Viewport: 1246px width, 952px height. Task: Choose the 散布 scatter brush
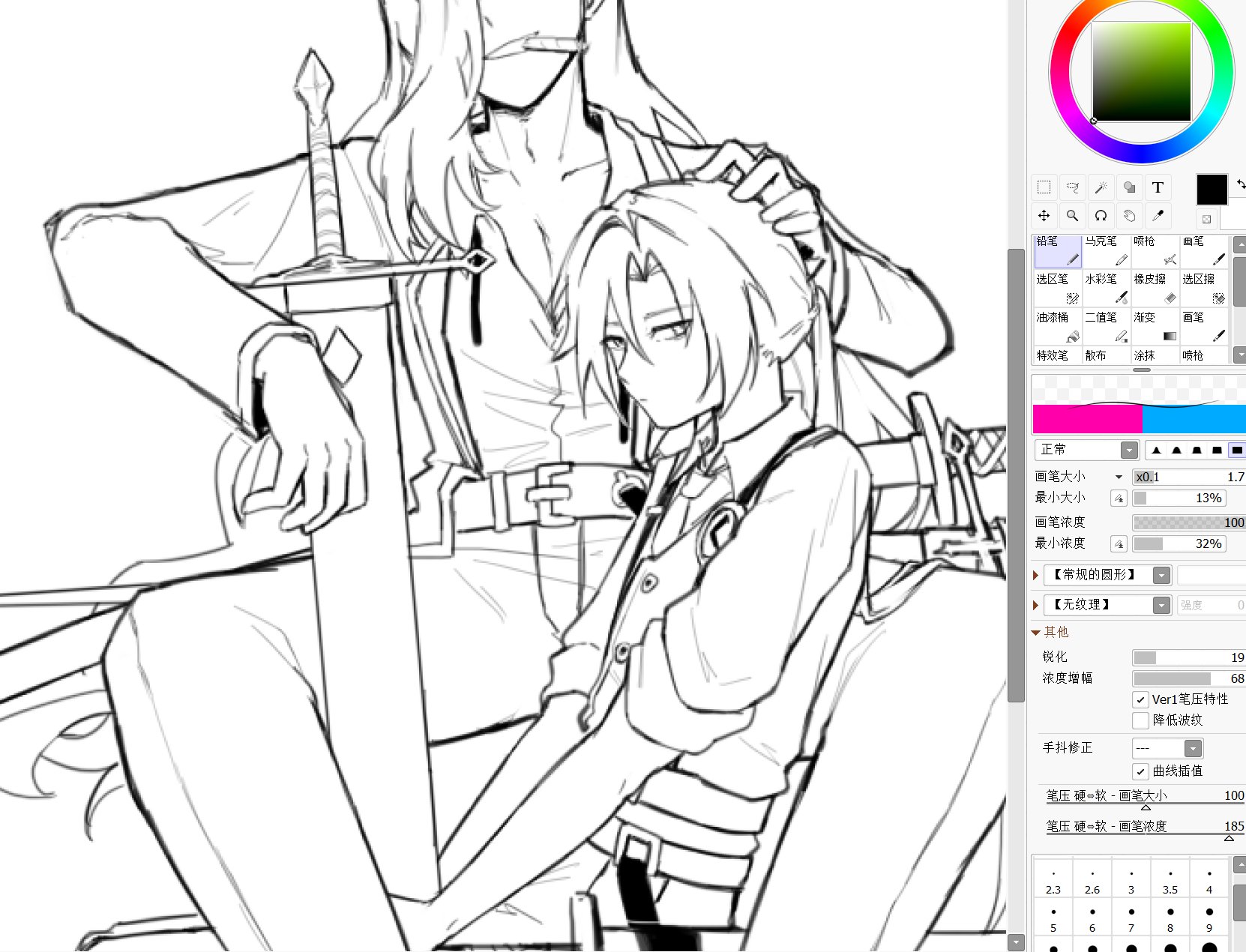pyautogui.click(x=1107, y=356)
